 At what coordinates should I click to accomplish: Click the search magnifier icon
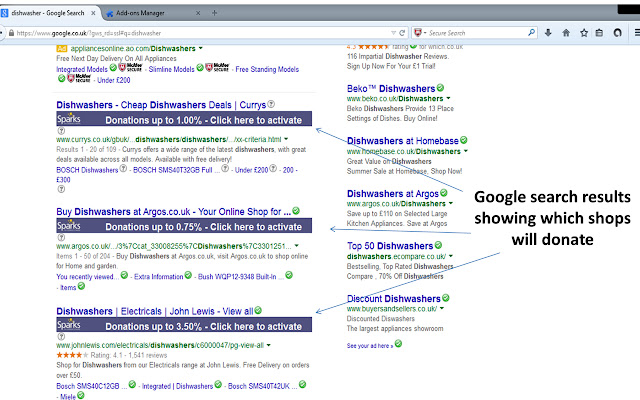(531, 32)
